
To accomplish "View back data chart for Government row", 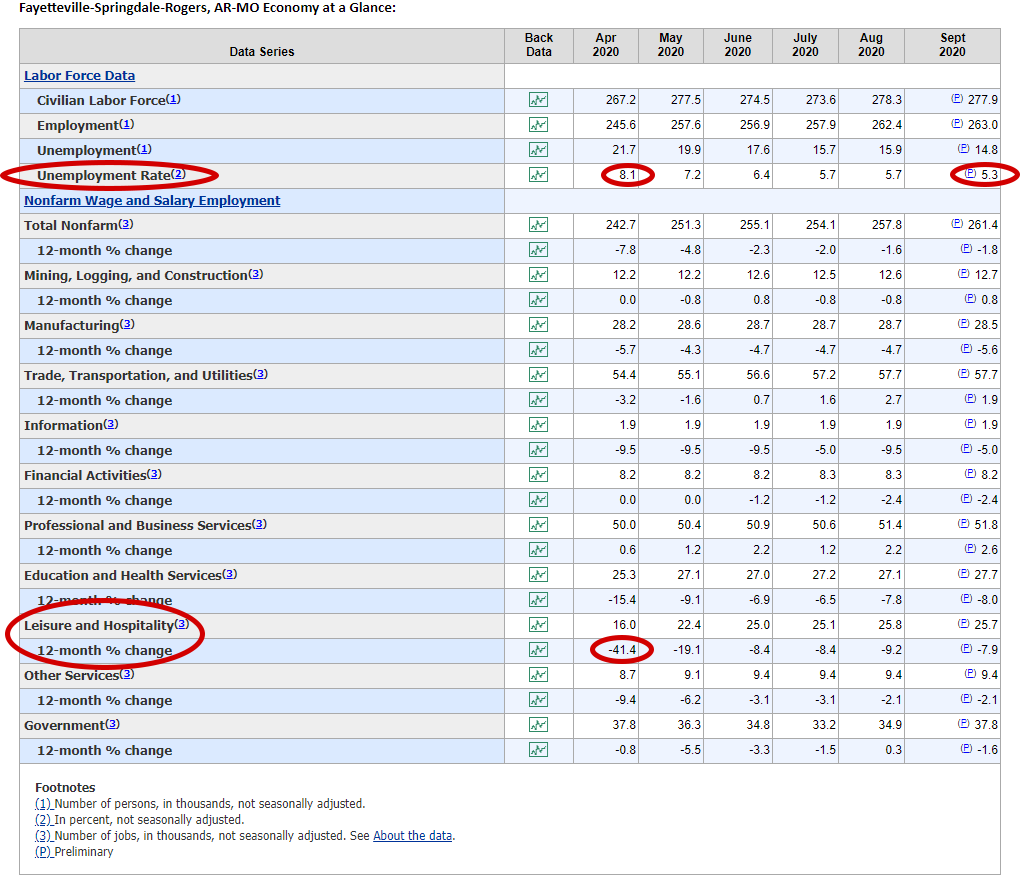I will point(538,725).
